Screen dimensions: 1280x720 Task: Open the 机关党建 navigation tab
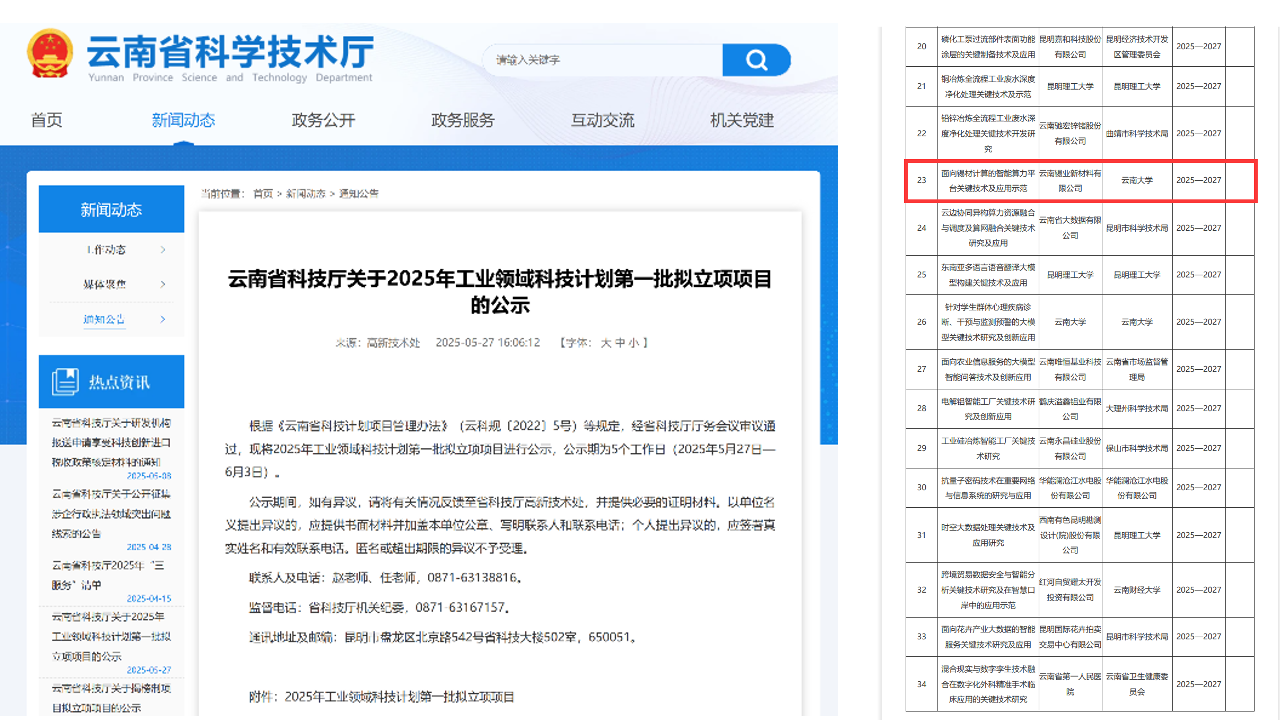pyautogui.click(x=742, y=120)
